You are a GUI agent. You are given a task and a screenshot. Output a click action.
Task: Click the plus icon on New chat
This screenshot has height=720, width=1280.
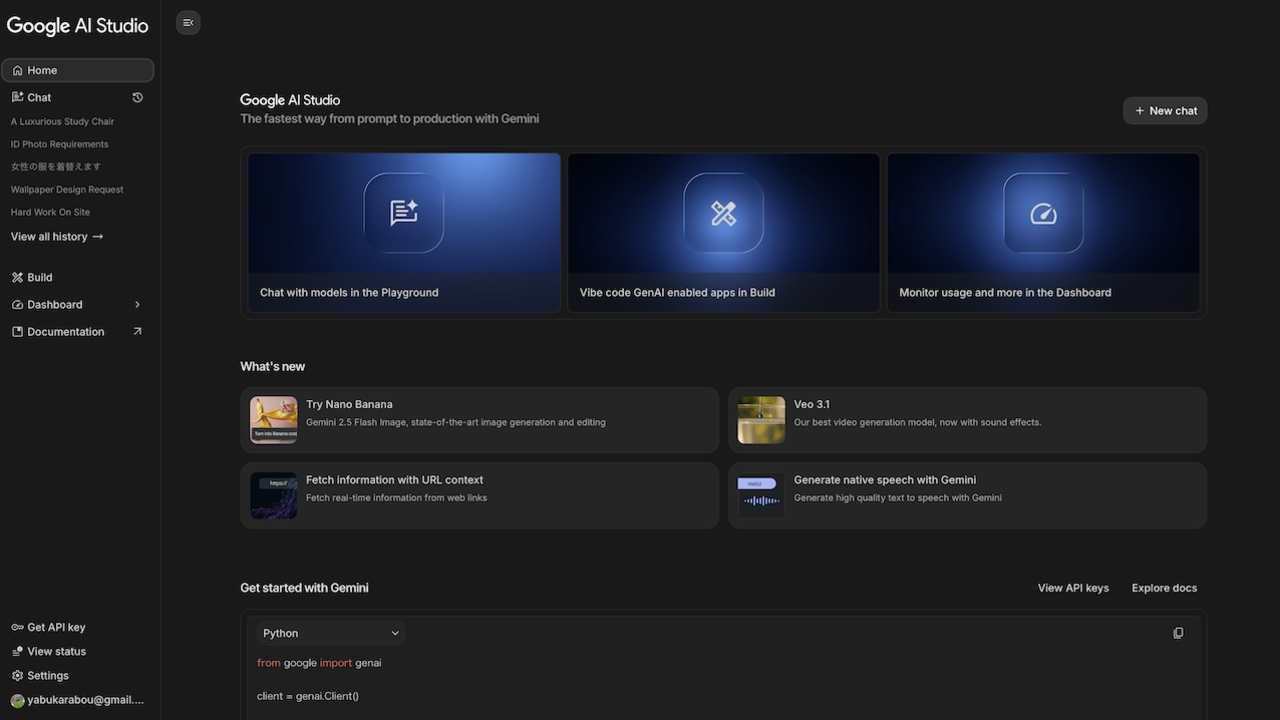(1139, 111)
